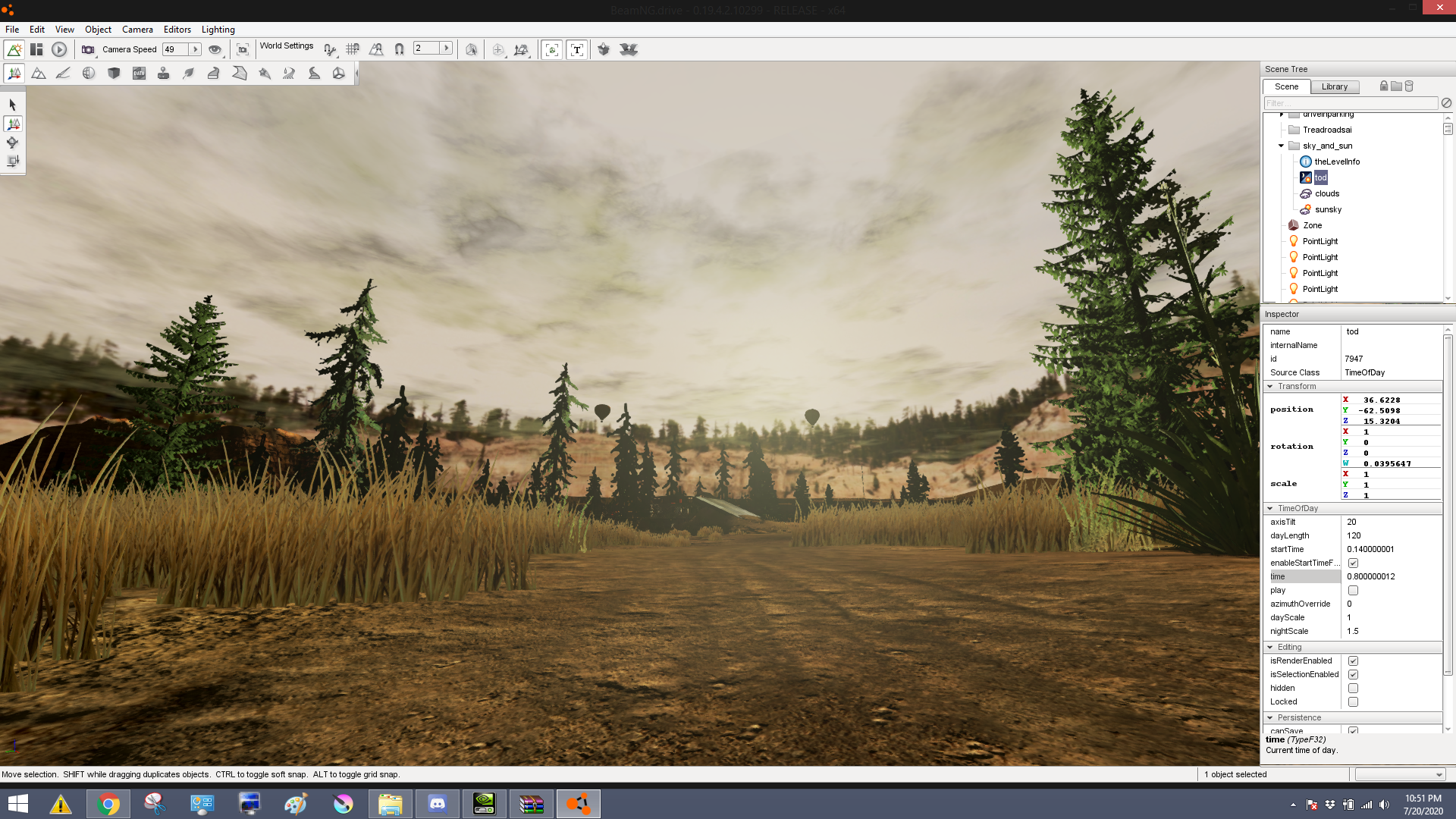The width and height of the screenshot is (1456, 819).
Task: Select the clouds tree item
Action: coord(1326,194)
